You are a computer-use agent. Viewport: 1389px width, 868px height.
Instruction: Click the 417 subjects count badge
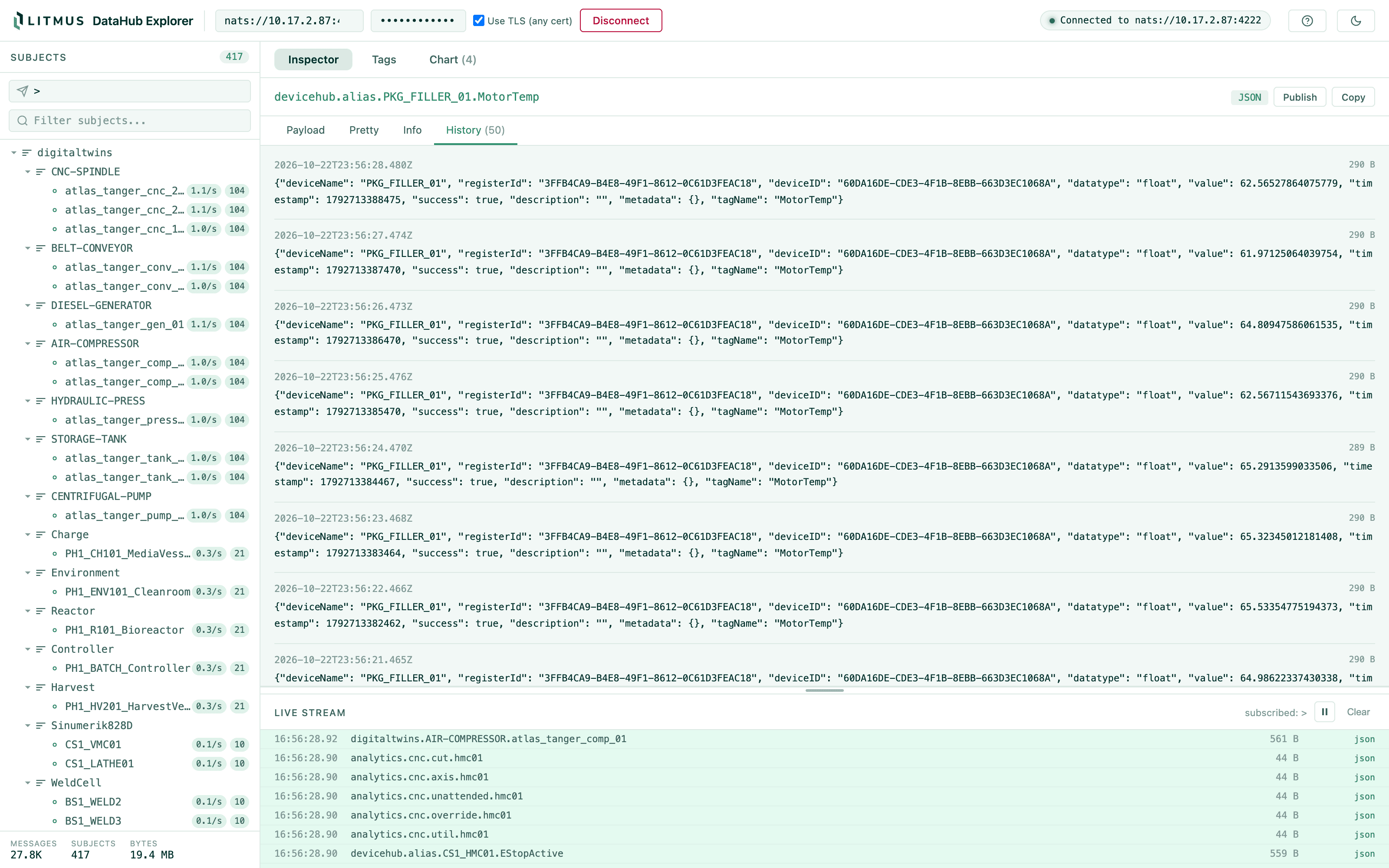[x=234, y=57]
